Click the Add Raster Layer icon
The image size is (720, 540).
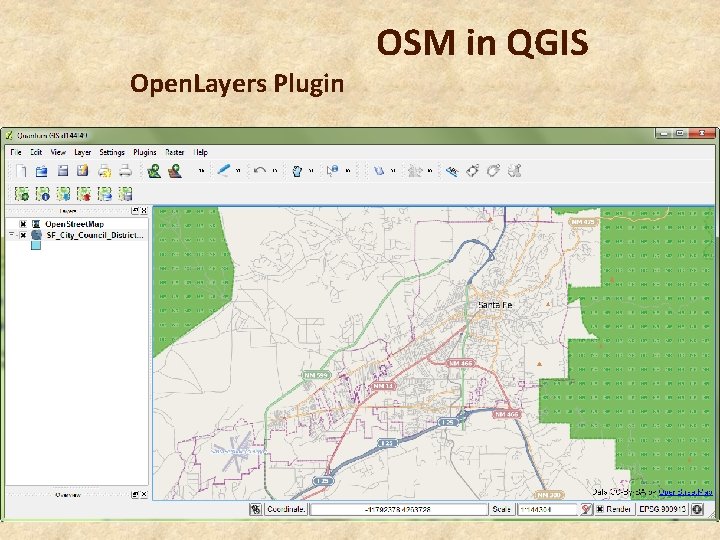174,171
